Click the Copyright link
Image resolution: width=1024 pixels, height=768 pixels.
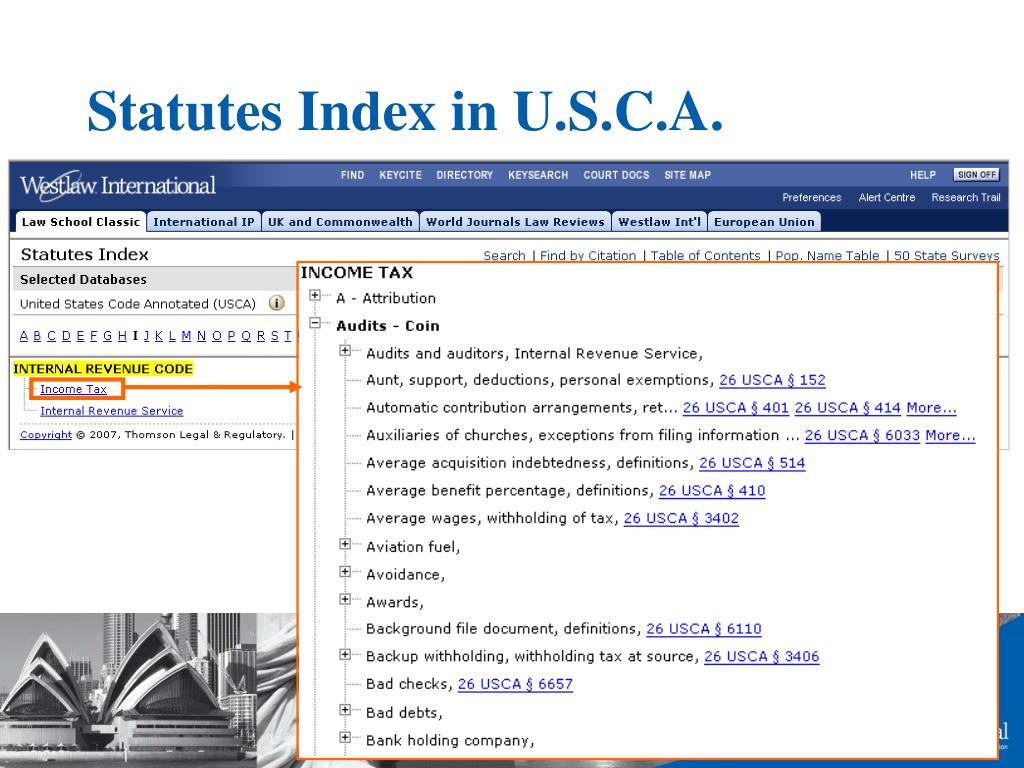46,435
